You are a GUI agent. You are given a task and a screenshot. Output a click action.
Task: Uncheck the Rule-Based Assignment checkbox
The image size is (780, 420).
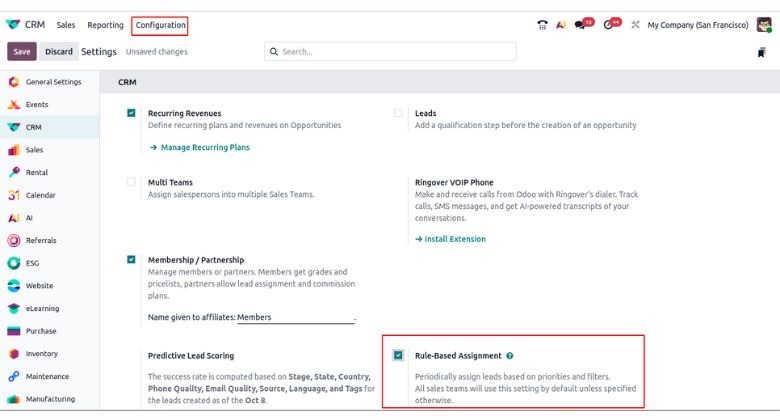398,355
